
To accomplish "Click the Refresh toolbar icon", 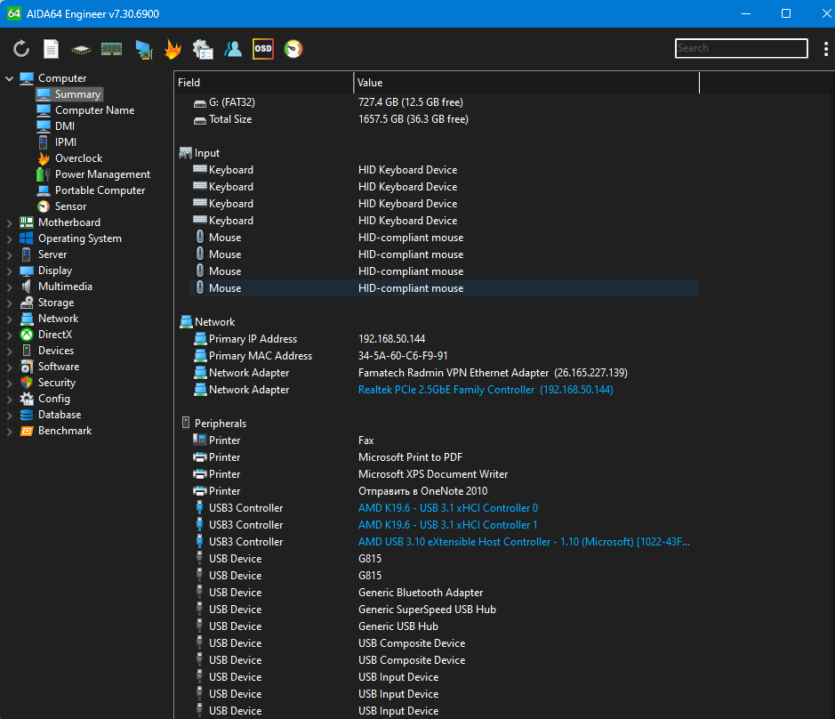I will pyautogui.click(x=21, y=49).
